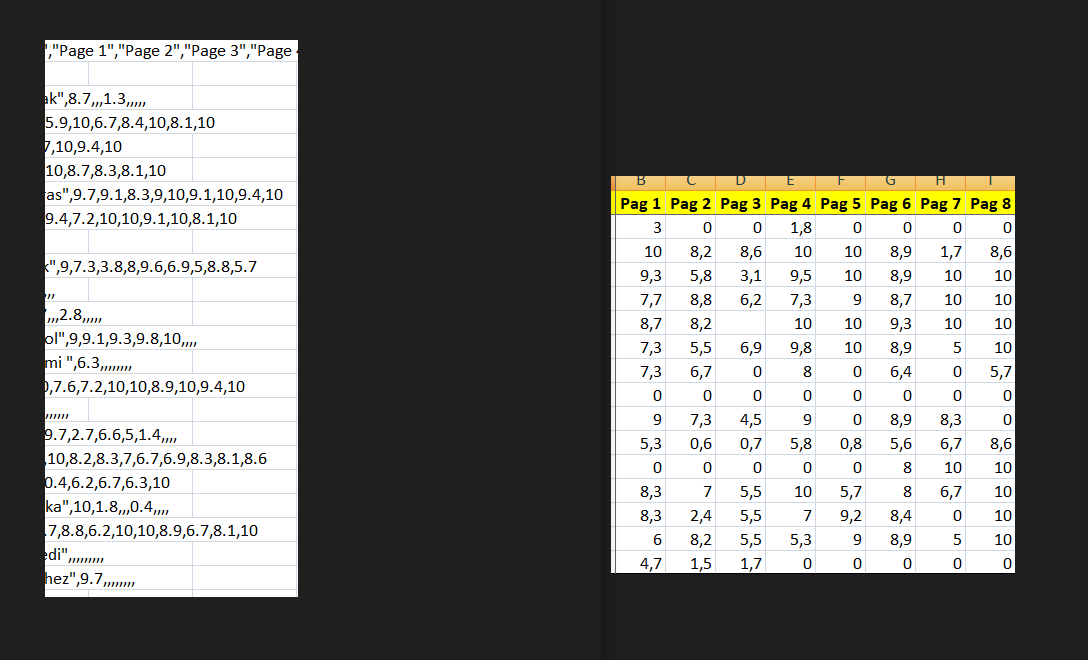The image size is (1088, 660).
Task: Select the 1,7 cell in Pag 7 column
Action: click(x=941, y=252)
